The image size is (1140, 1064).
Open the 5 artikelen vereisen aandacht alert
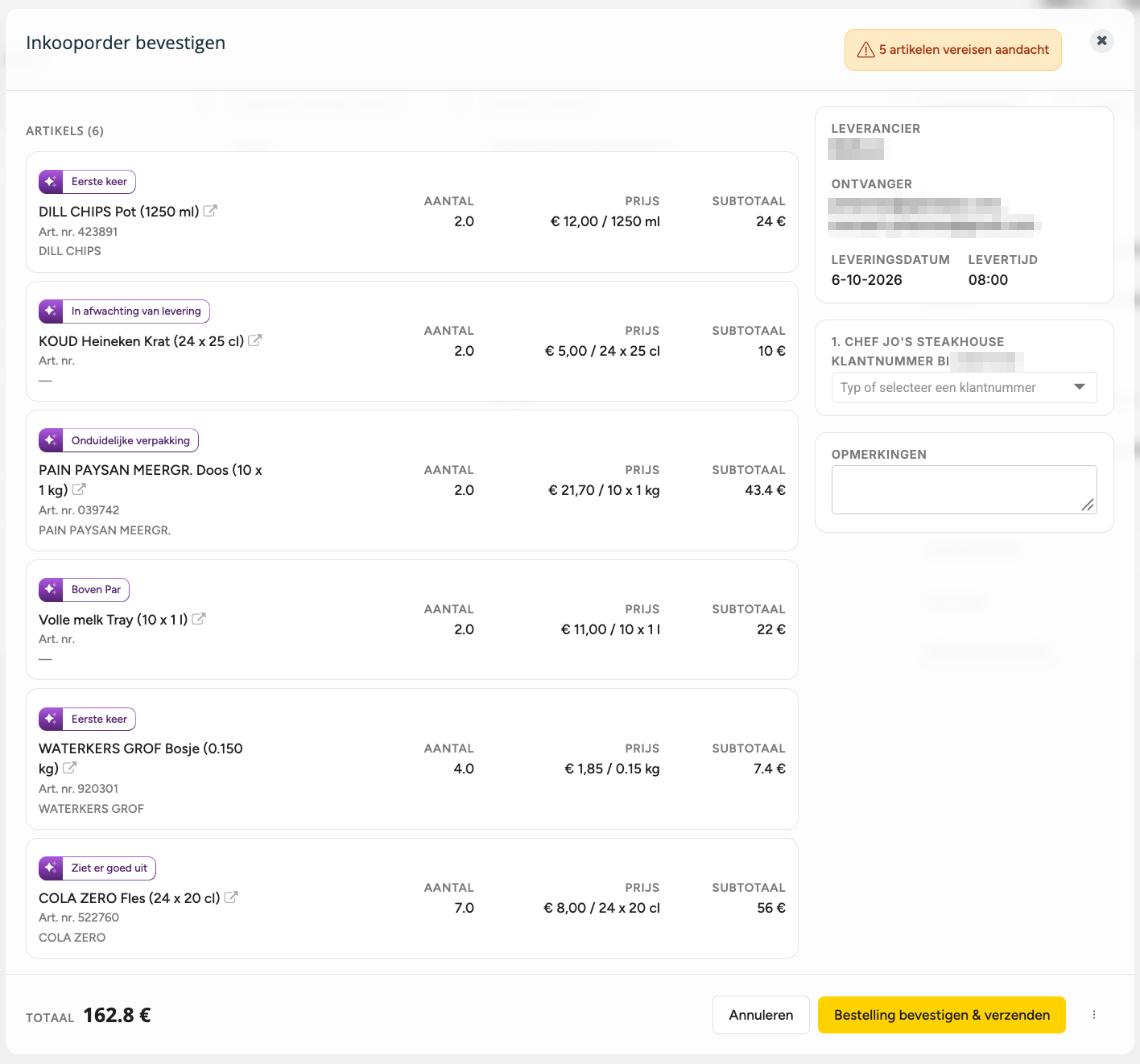[x=952, y=49]
